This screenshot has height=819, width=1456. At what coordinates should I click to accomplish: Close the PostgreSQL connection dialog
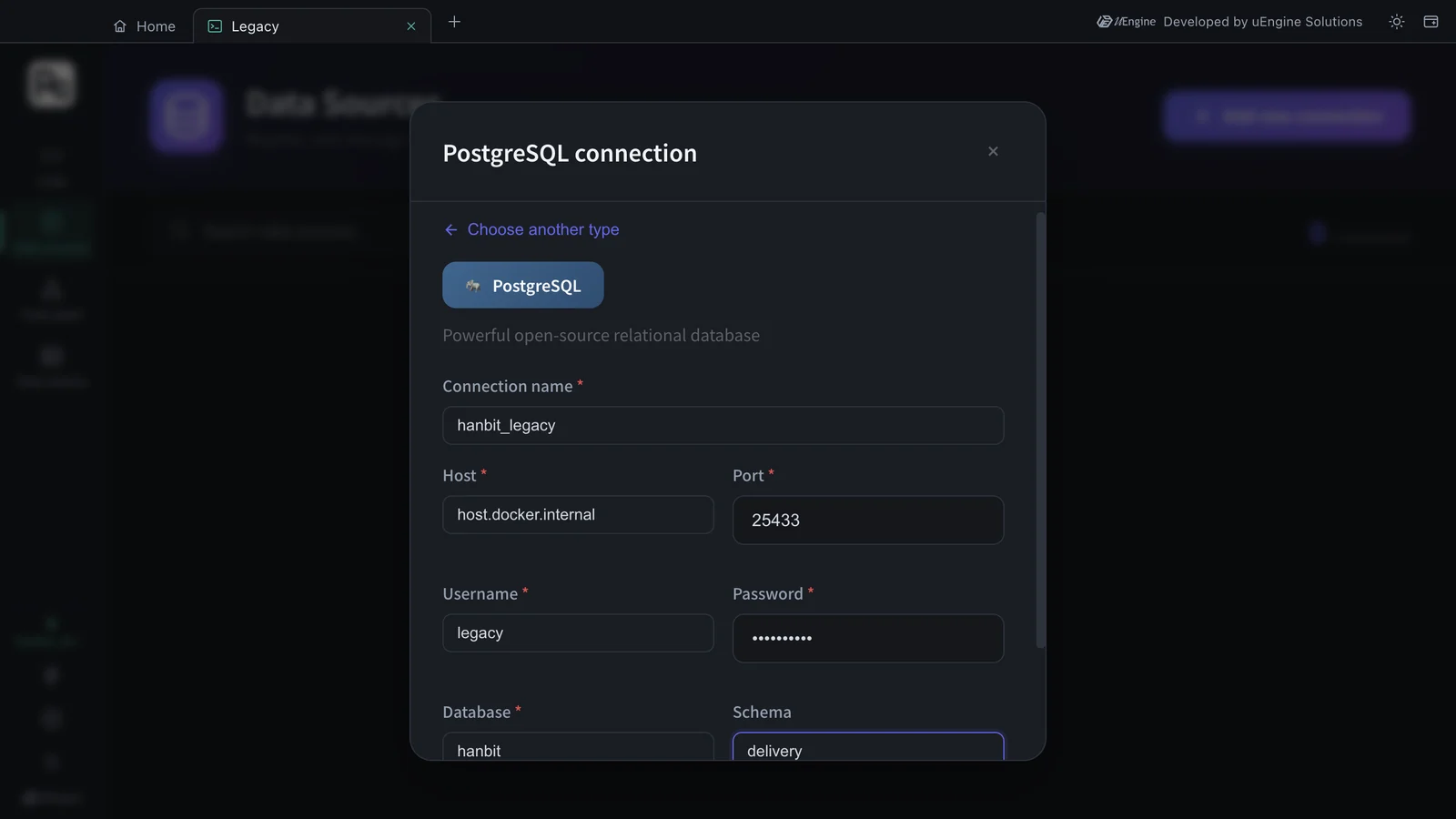click(x=993, y=151)
